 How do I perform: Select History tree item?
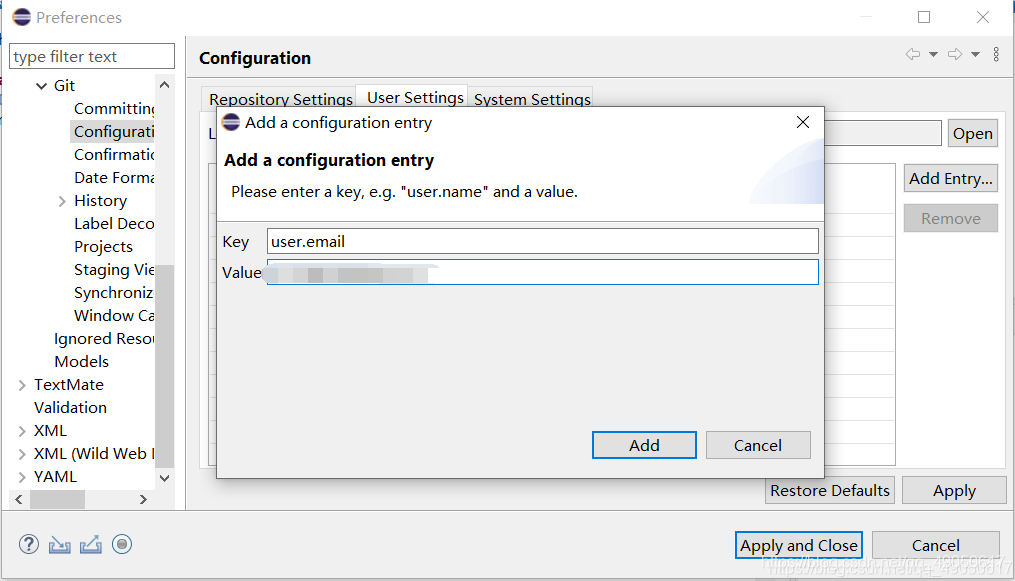click(x=100, y=201)
